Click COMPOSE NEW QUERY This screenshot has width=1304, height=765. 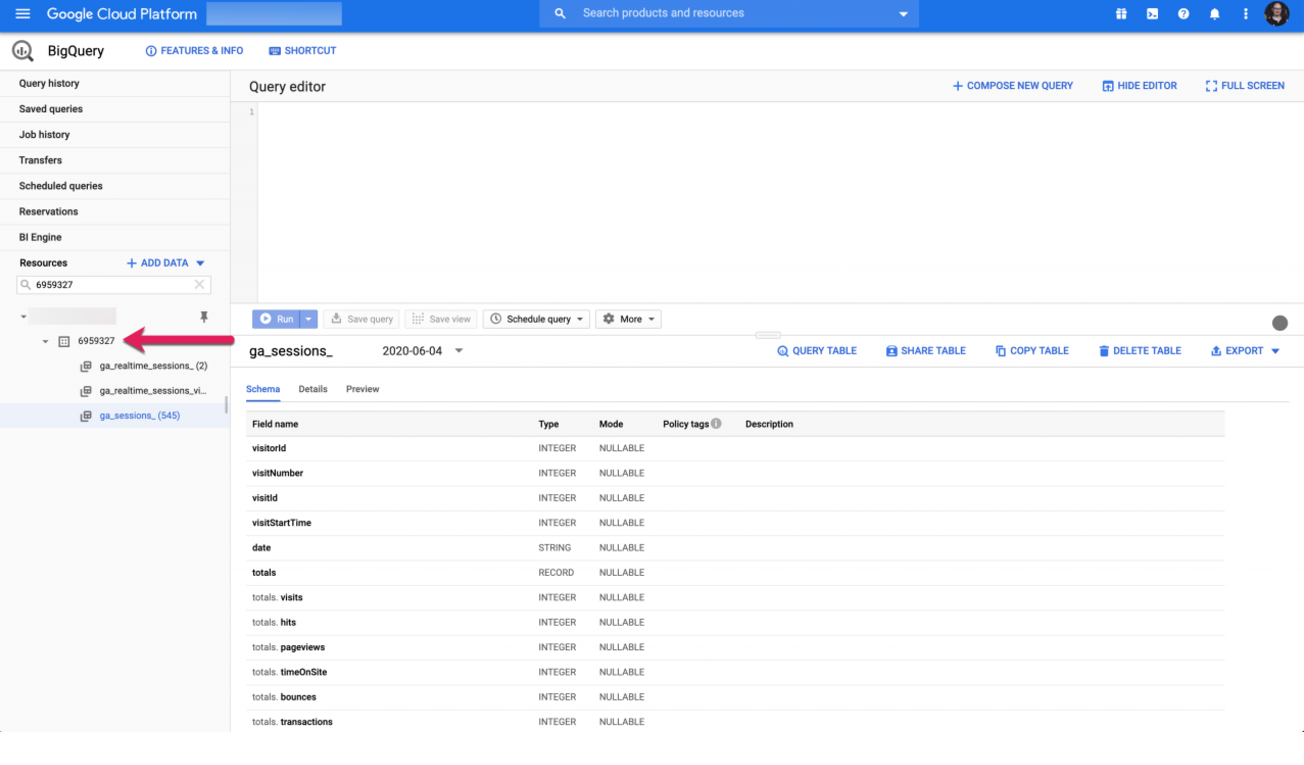[1012, 86]
